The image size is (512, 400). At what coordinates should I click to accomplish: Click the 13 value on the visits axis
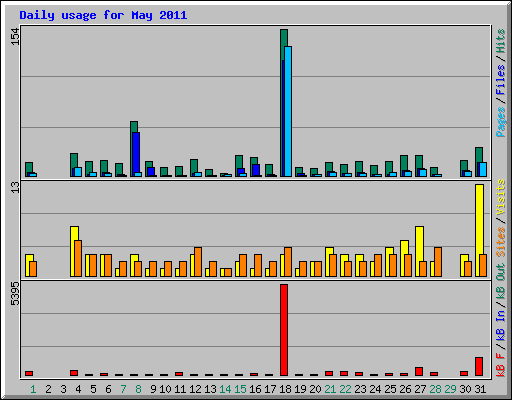tap(15, 188)
